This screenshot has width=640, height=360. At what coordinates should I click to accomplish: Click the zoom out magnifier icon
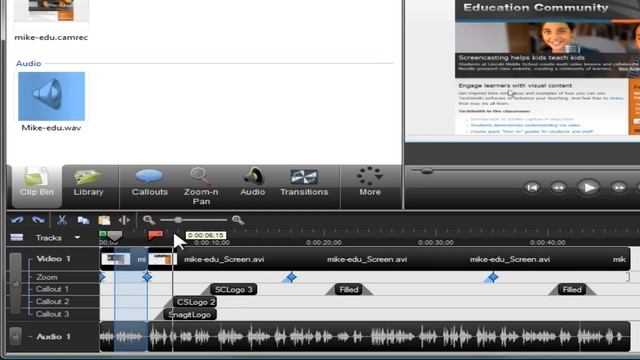(149, 220)
